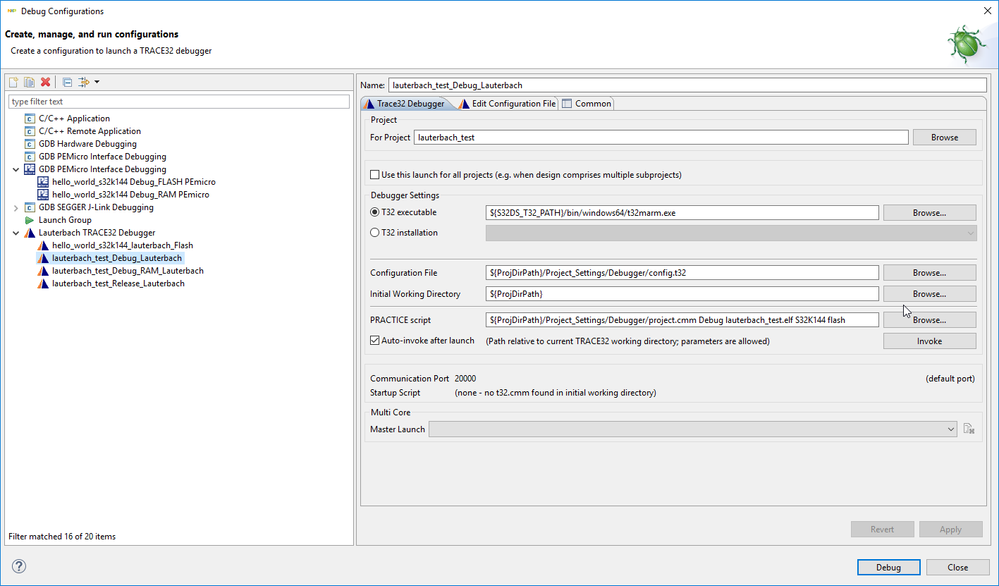Select the Launch Group entry
This screenshot has width=999, height=586.
pos(65,220)
